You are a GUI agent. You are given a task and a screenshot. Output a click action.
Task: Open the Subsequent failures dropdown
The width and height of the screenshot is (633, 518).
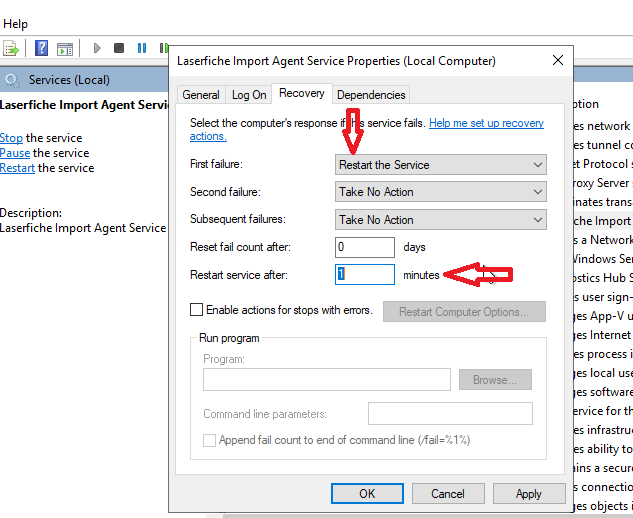point(440,220)
